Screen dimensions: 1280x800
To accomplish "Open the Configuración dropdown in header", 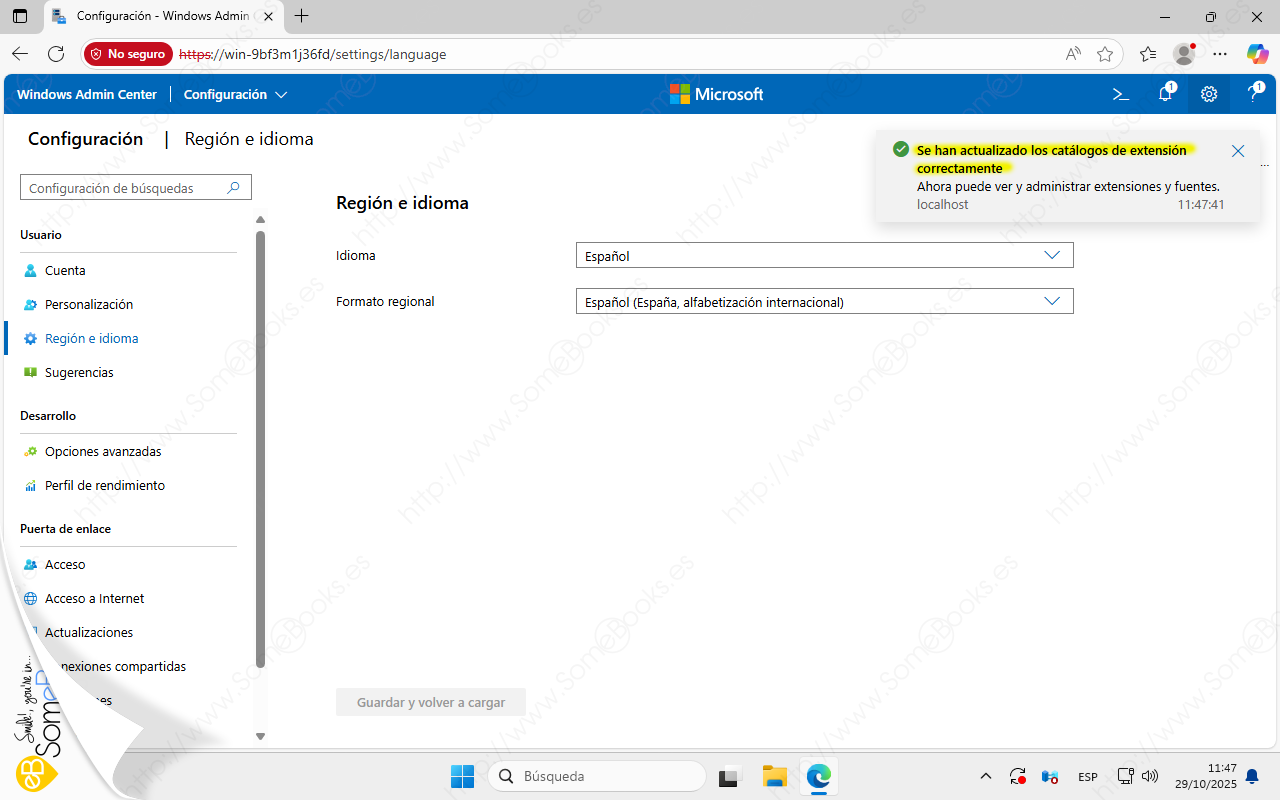I will click(x=236, y=94).
